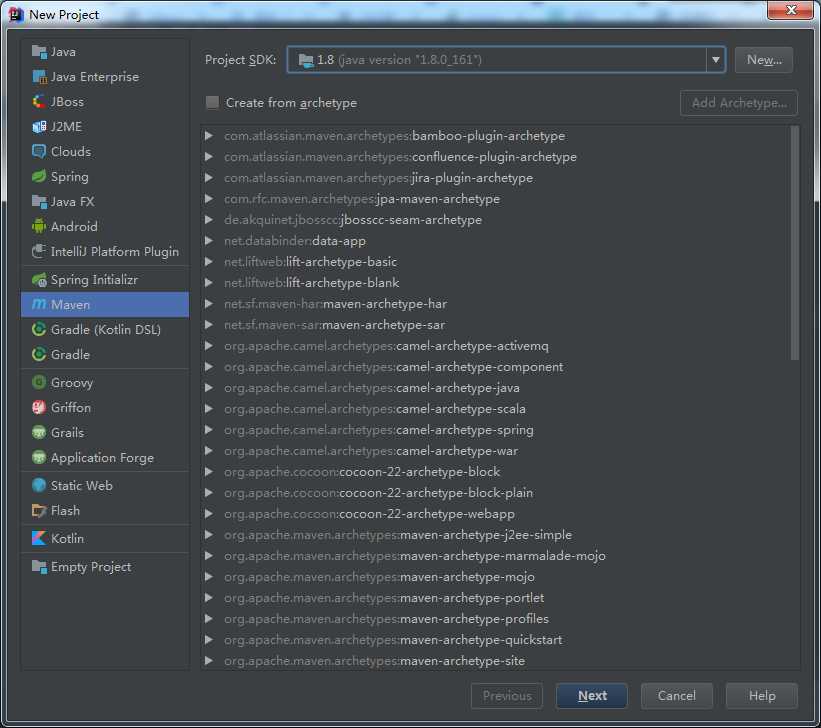Click the Empty Project folder icon

[39, 567]
